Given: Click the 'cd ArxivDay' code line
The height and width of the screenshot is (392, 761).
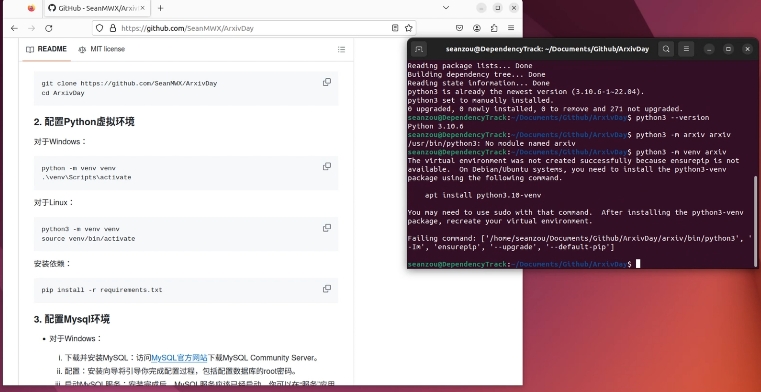Looking at the screenshot, I should click(x=63, y=93).
